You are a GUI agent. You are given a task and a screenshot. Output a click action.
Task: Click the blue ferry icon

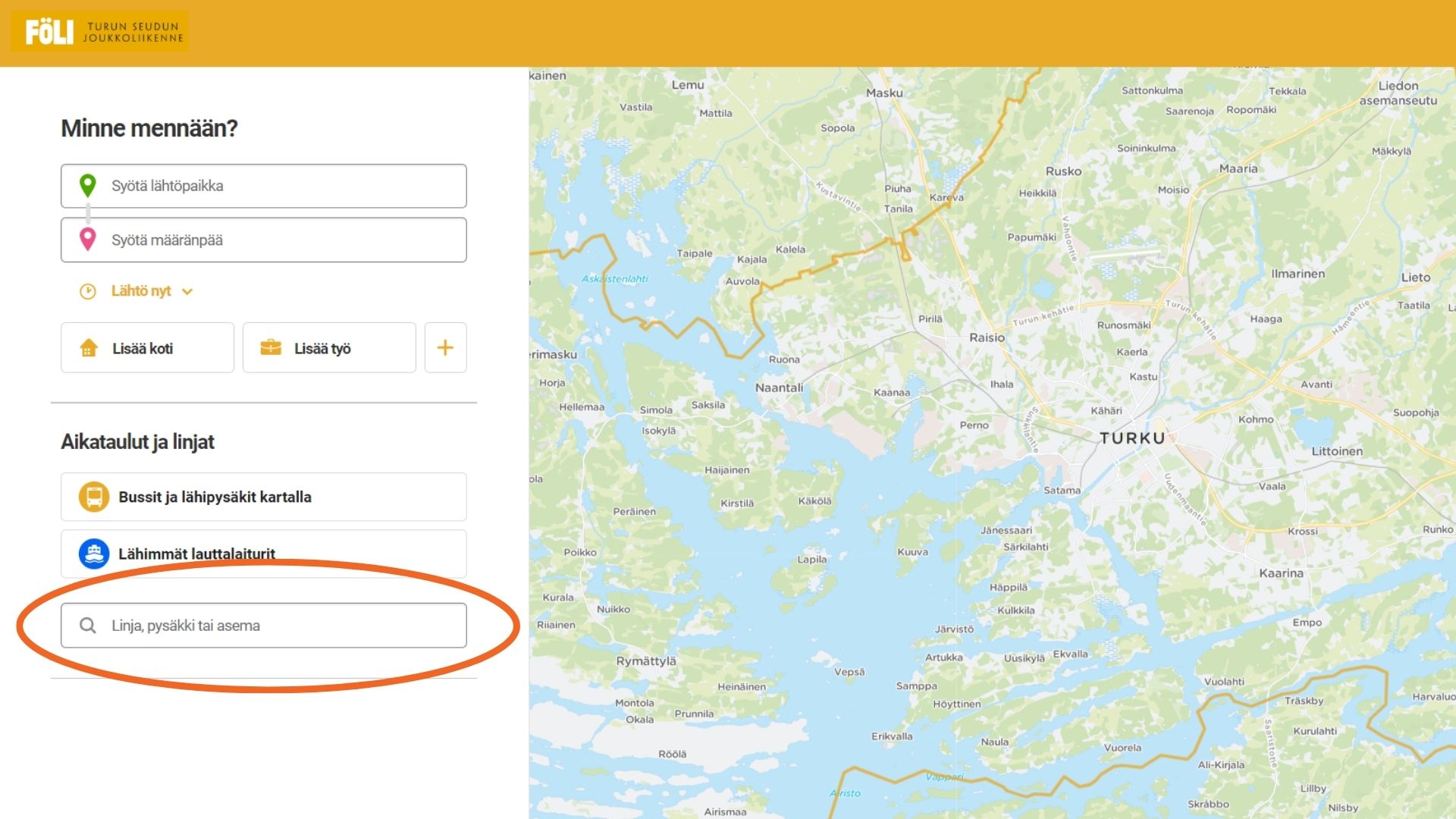click(x=94, y=554)
